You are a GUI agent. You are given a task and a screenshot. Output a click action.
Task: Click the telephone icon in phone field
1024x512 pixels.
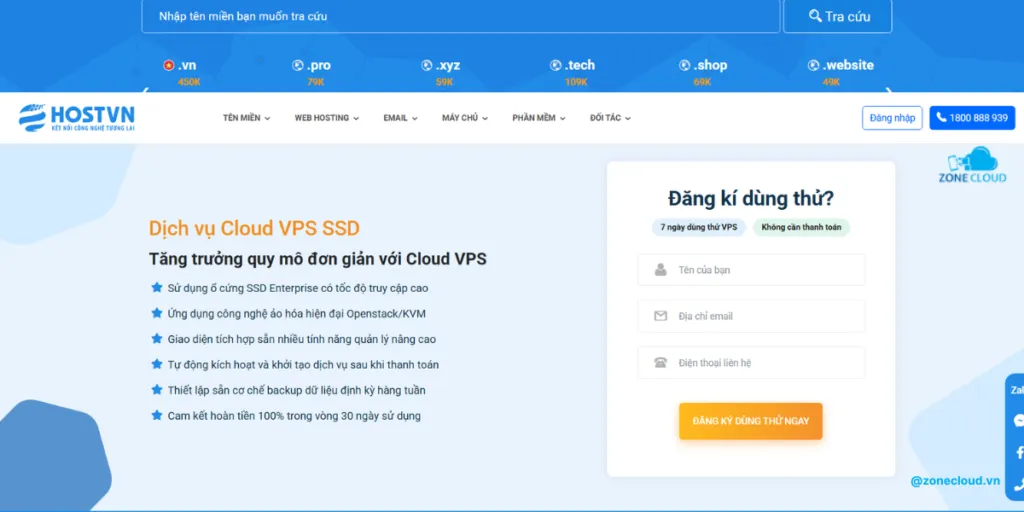coord(660,362)
